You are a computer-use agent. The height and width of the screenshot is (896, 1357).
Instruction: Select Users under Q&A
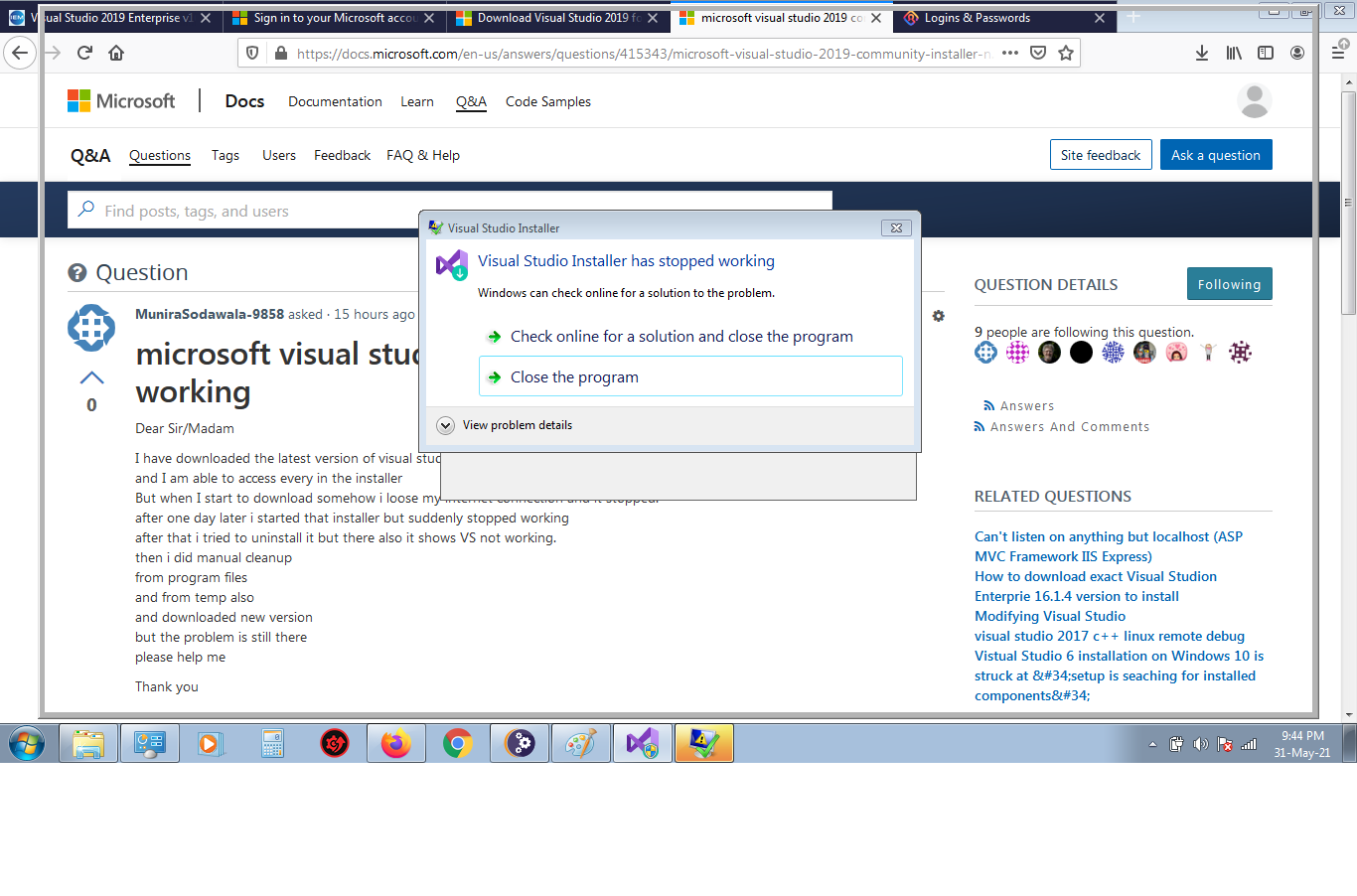click(x=279, y=155)
